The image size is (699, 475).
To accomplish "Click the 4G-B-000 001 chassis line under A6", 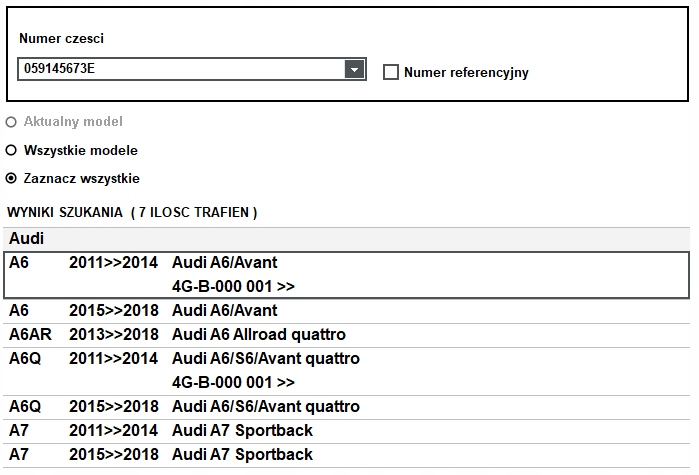I will coord(233,287).
